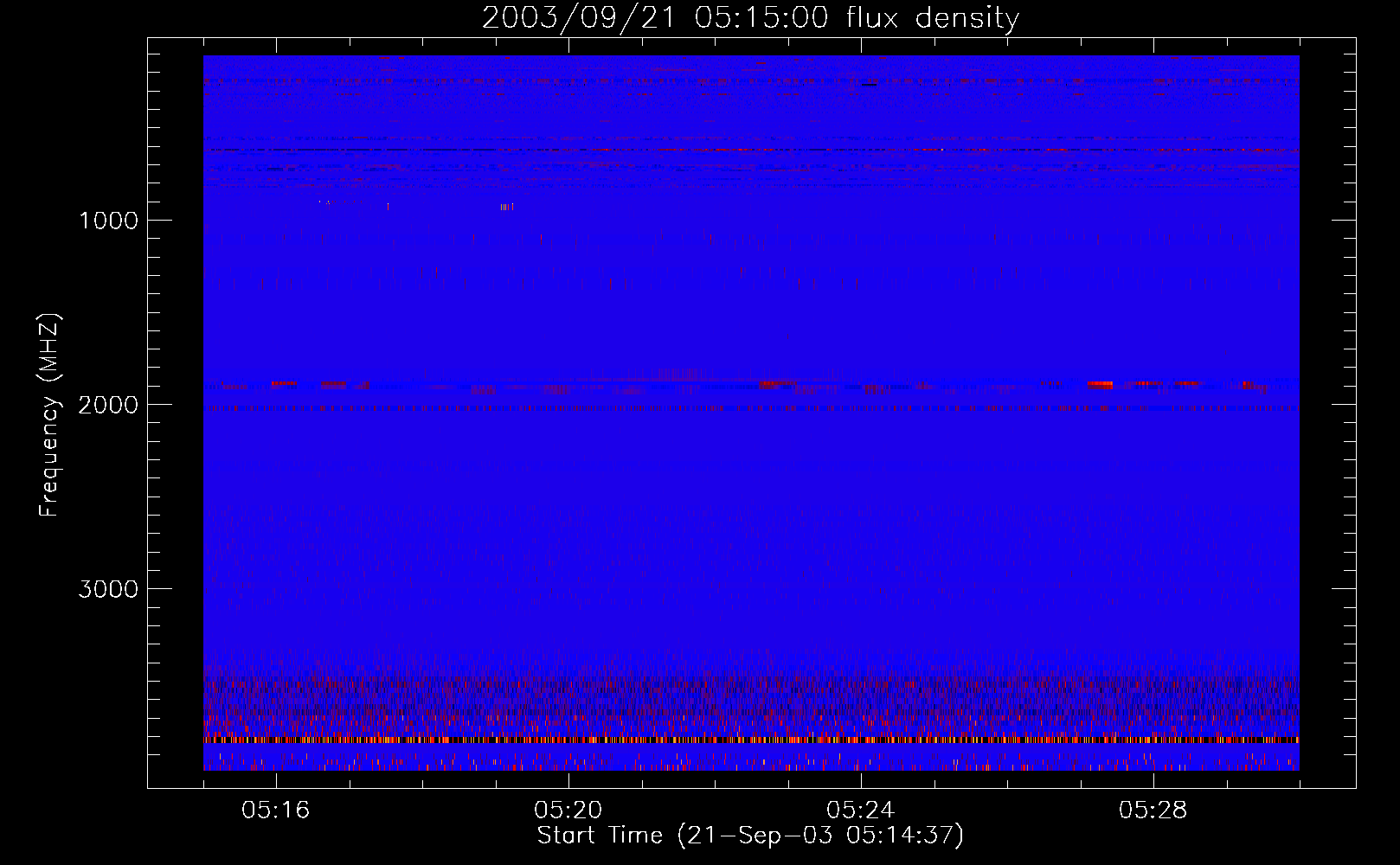
Task: Click the 'Start Time (21-Sep-03 05:14:37)' axis label
Action: pos(750,836)
